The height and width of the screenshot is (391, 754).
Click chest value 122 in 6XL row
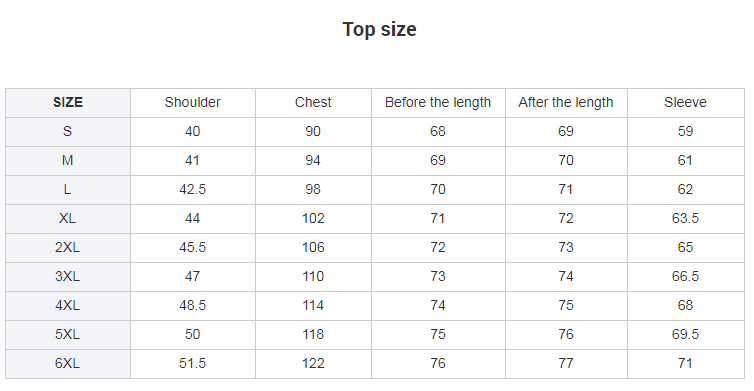pos(313,363)
